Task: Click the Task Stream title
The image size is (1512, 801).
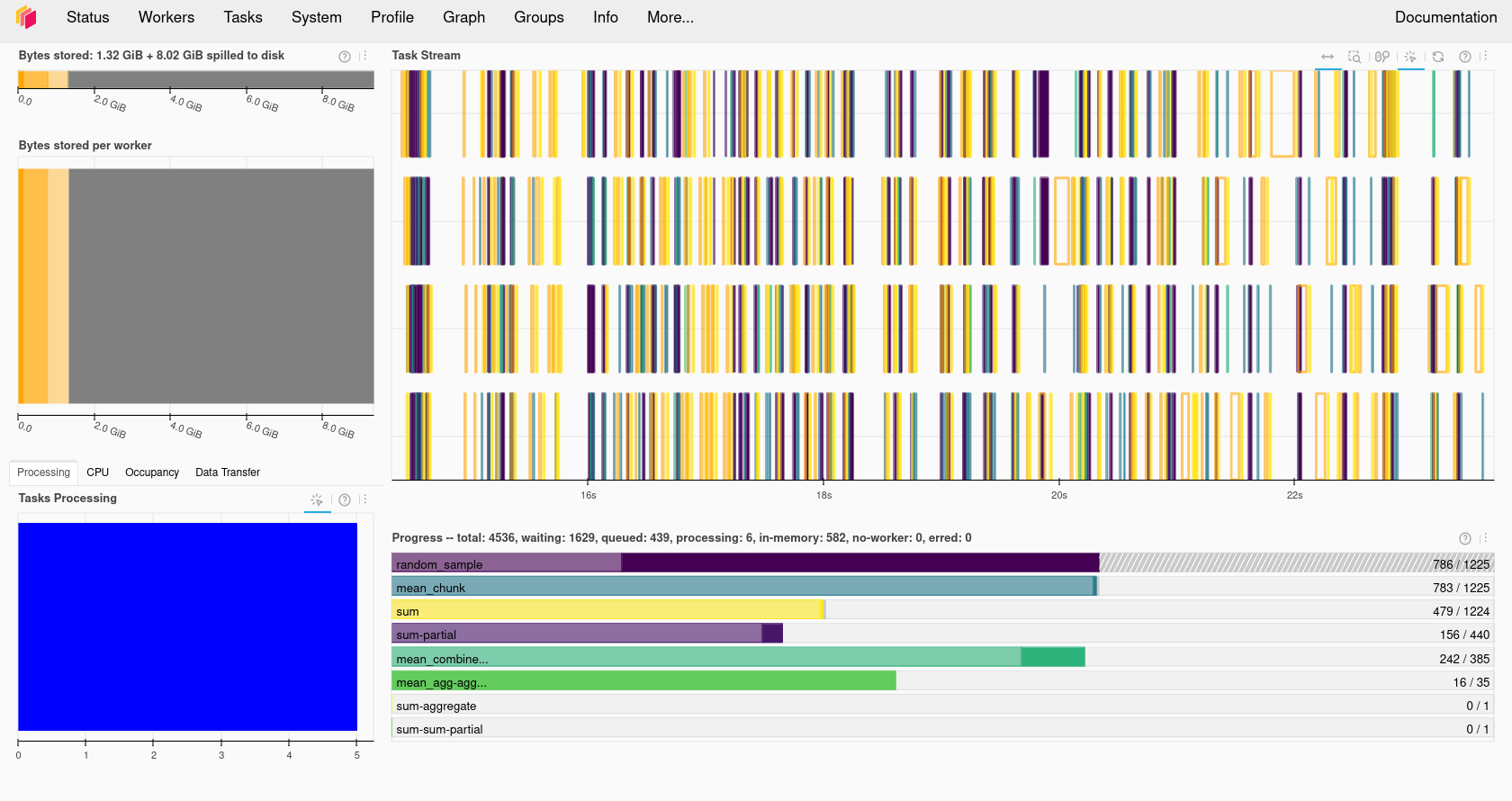Action: [426, 55]
